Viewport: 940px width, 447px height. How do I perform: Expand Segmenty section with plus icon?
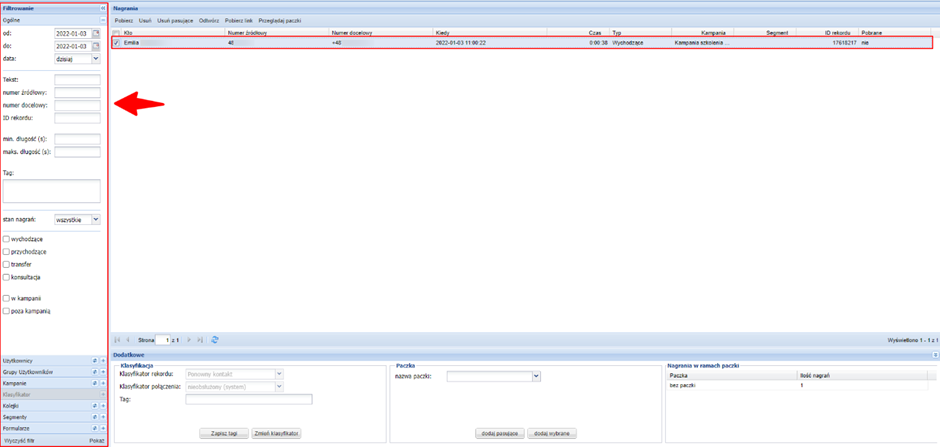[103, 418]
